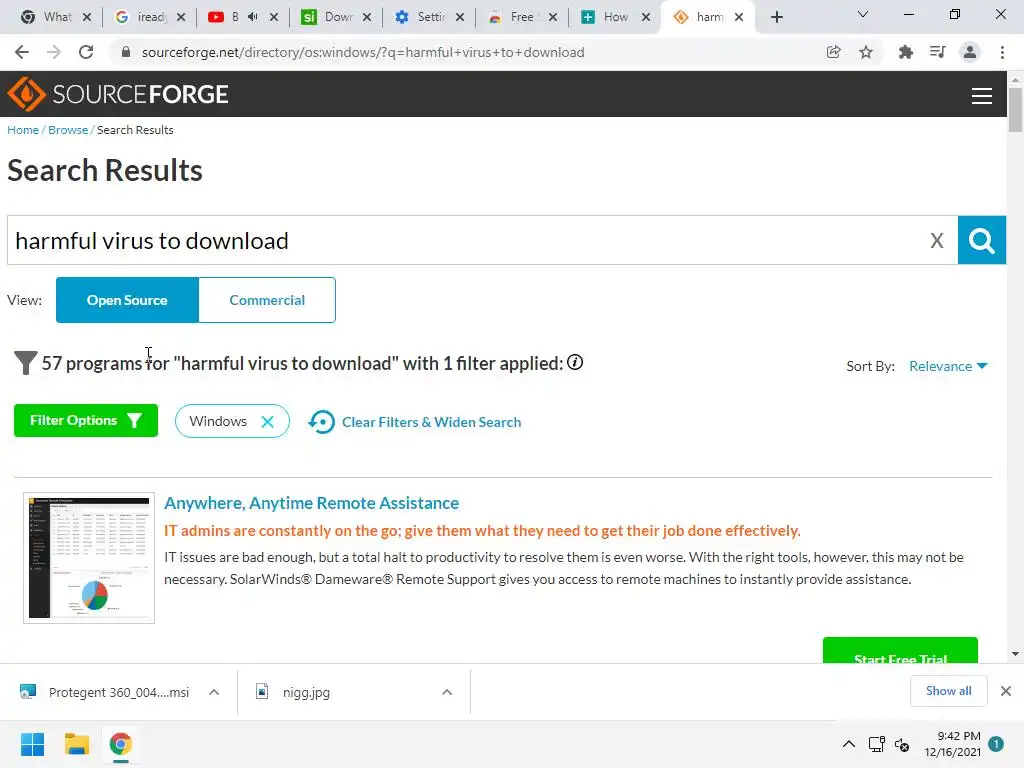
Task: Open Sort By Relevance dropdown
Action: [x=948, y=366]
